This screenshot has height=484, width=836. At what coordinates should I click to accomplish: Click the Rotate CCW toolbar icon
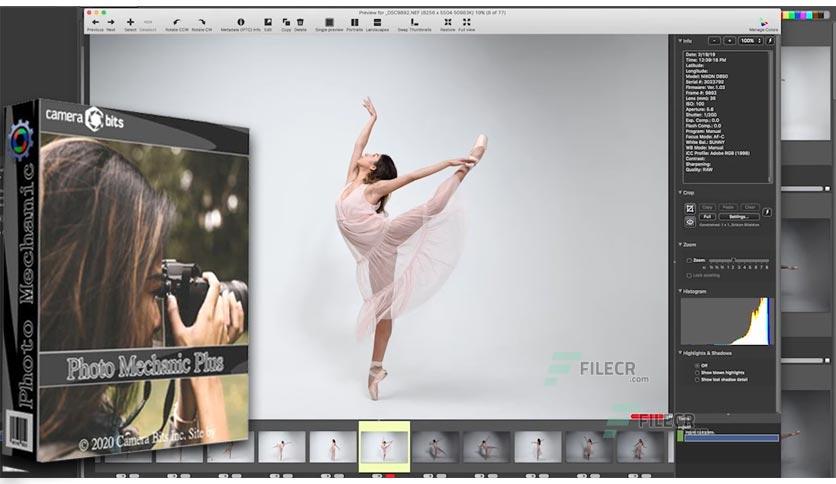[176, 22]
